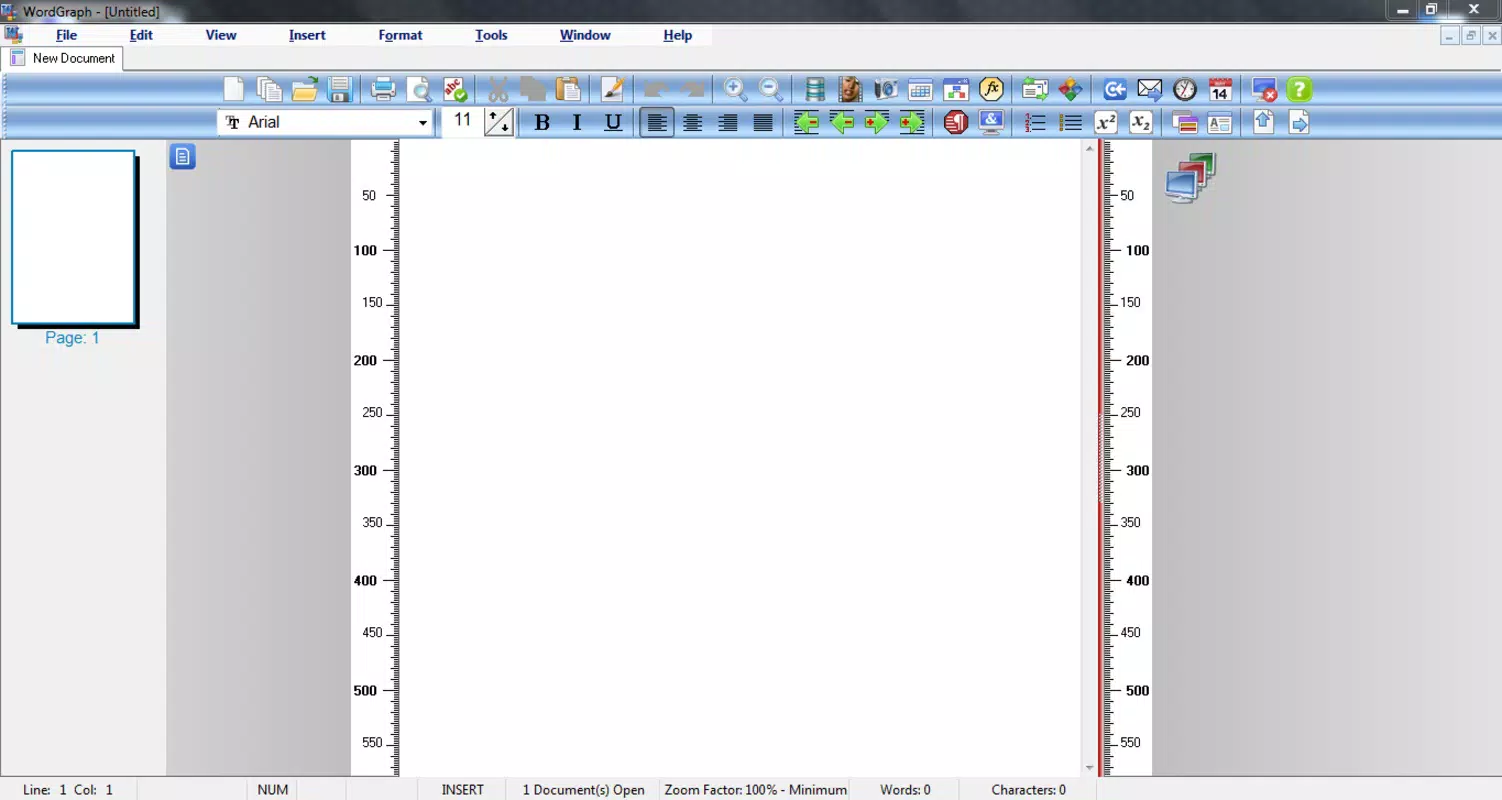Open print preview magnifier page icon

419,89
